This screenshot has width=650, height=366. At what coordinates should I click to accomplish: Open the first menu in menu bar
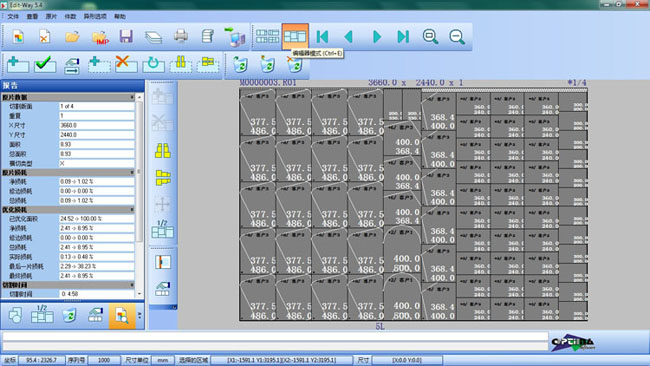(13, 17)
